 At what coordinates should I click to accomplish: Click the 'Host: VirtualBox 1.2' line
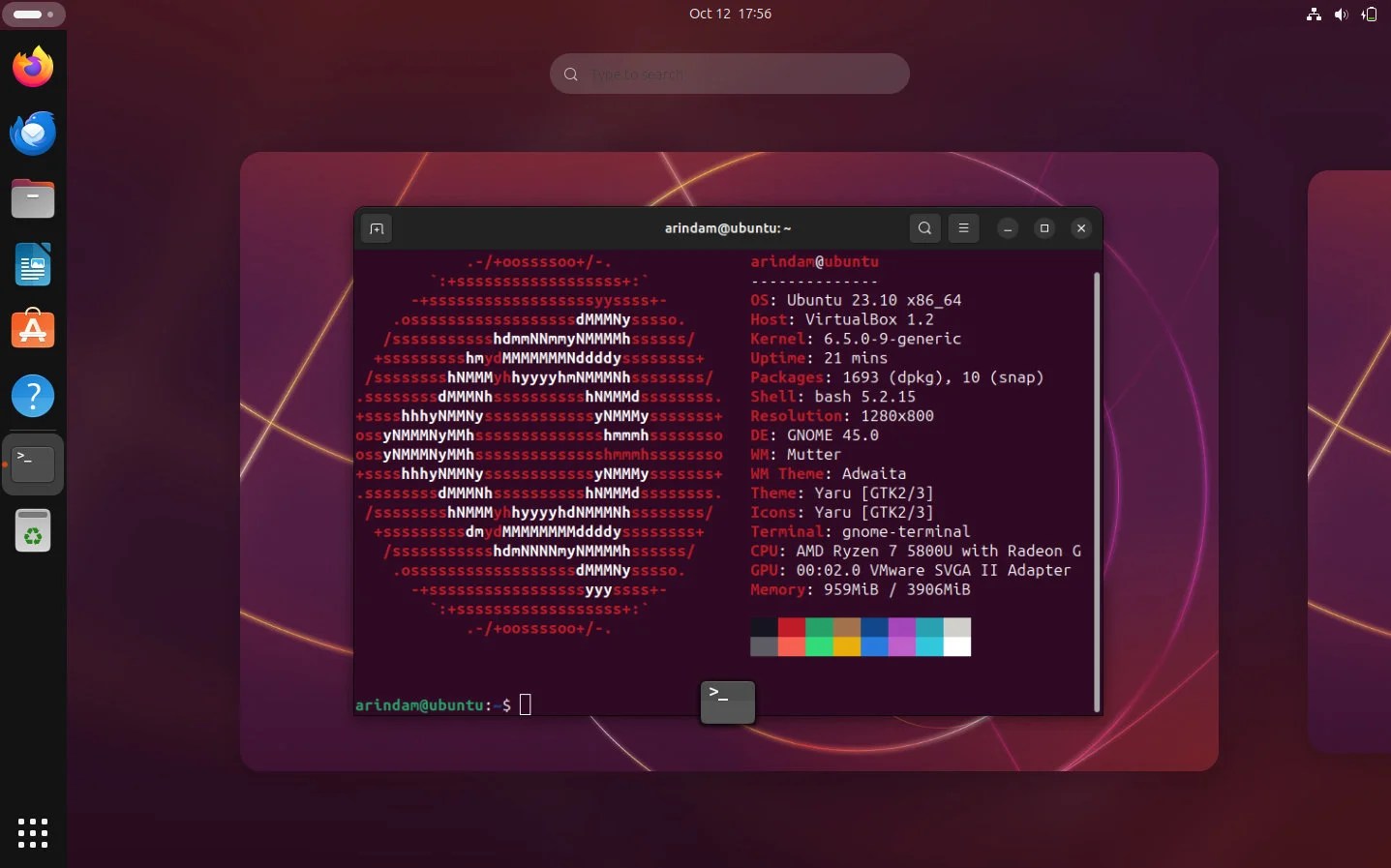842,319
